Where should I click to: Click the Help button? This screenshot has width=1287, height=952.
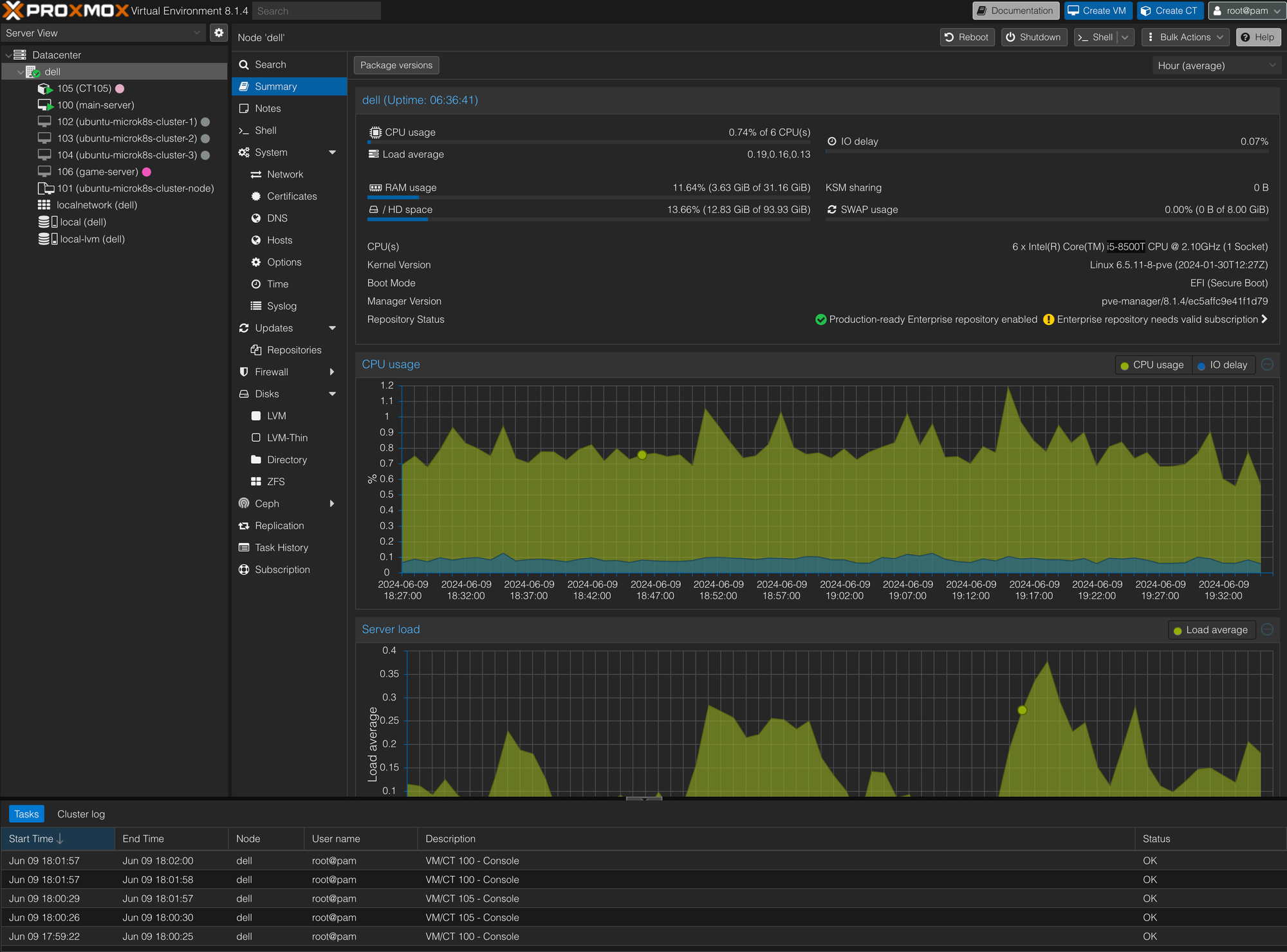tap(1258, 37)
